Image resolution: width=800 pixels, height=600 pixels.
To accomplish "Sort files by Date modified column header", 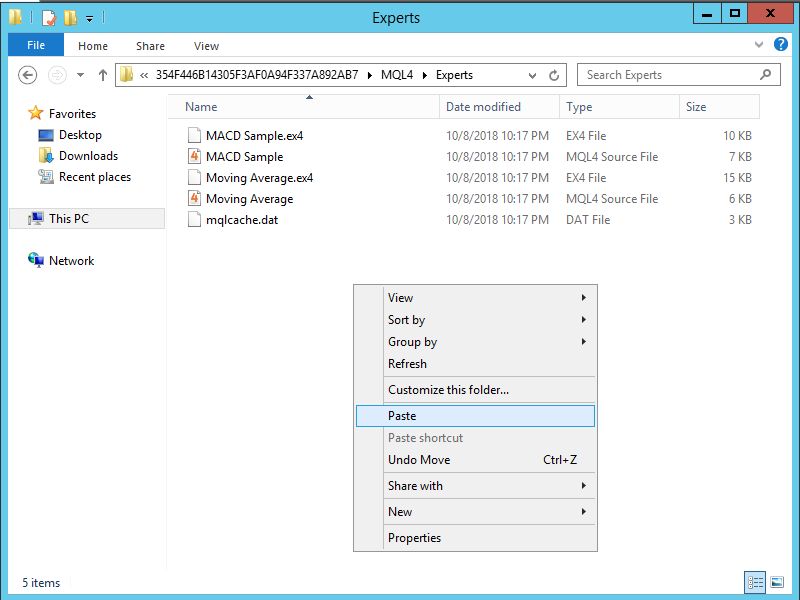I will coord(483,107).
